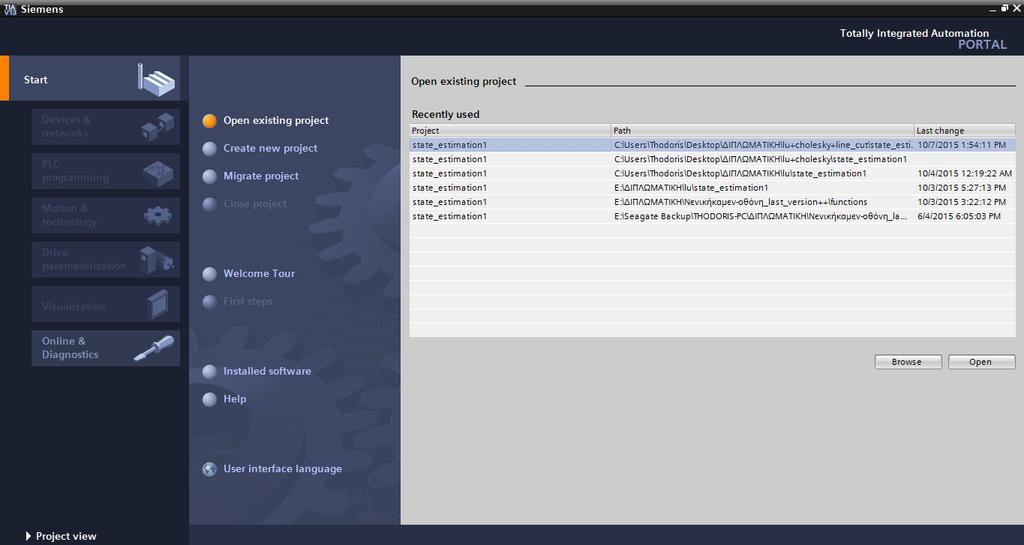Click the greyed First steps bullet
The image size is (1024, 545).
(x=210, y=302)
